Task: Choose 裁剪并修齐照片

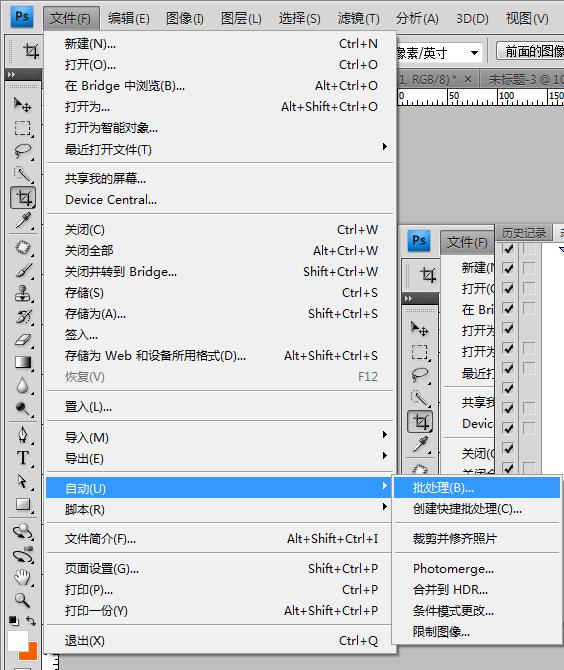Action: click(477, 538)
